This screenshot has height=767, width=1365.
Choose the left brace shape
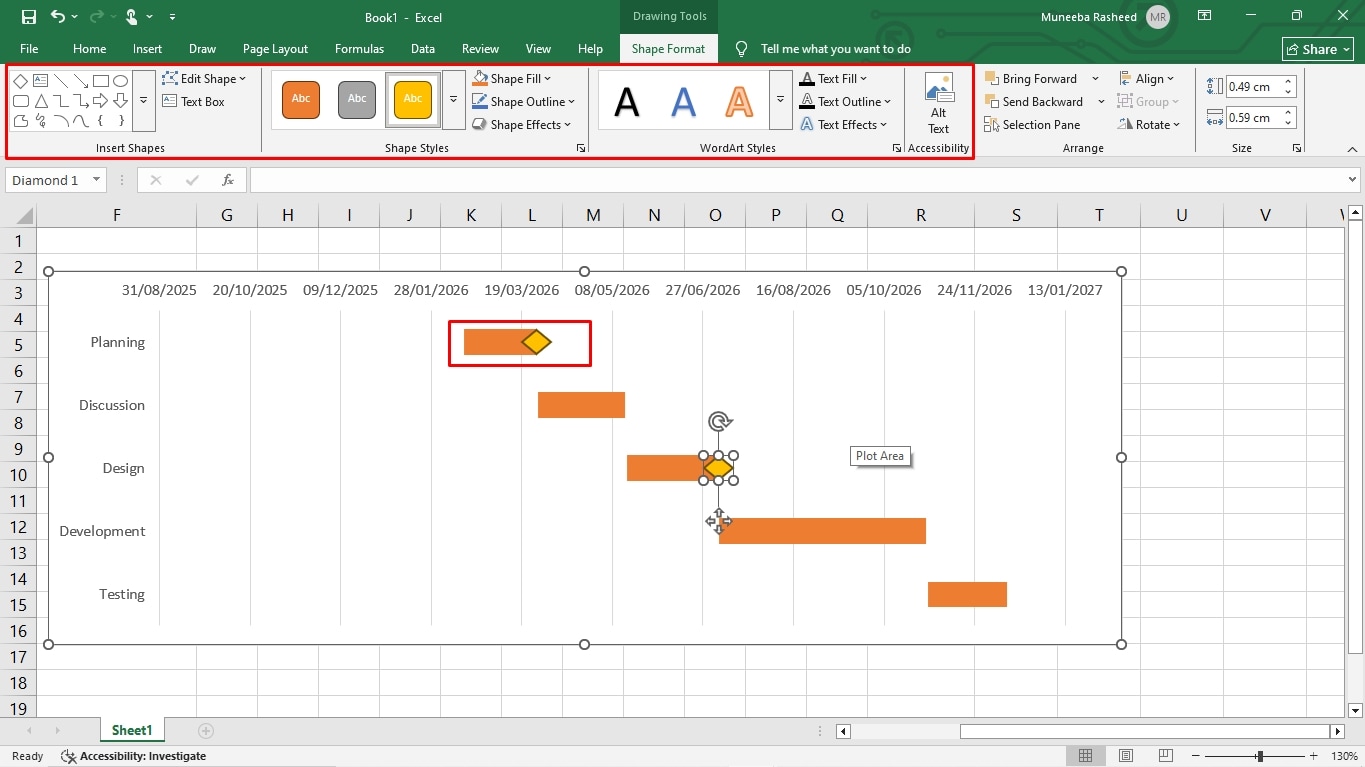tap(100, 121)
